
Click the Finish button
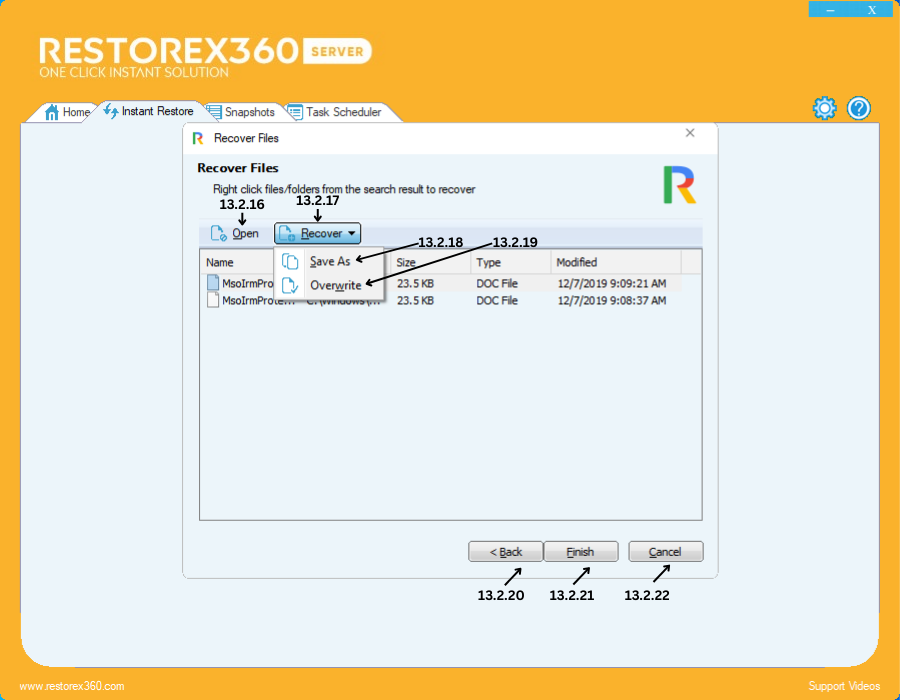point(580,551)
